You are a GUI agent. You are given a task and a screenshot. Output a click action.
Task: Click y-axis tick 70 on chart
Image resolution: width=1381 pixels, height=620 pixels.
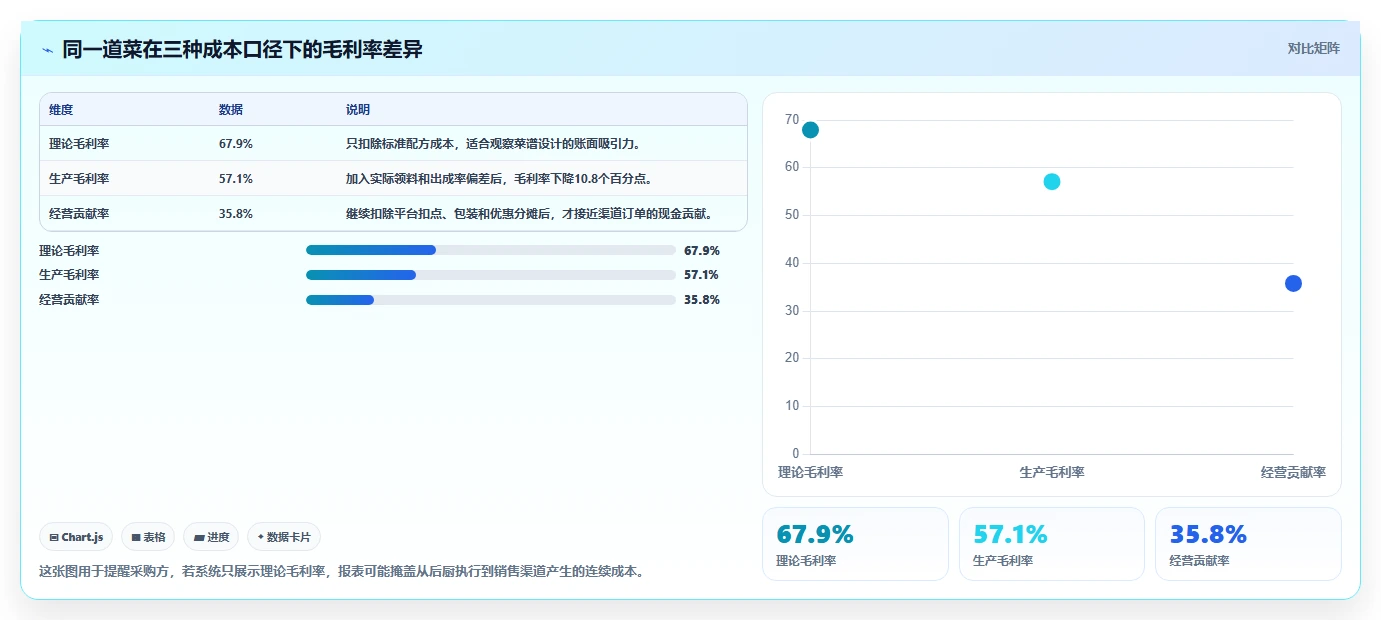(792, 120)
